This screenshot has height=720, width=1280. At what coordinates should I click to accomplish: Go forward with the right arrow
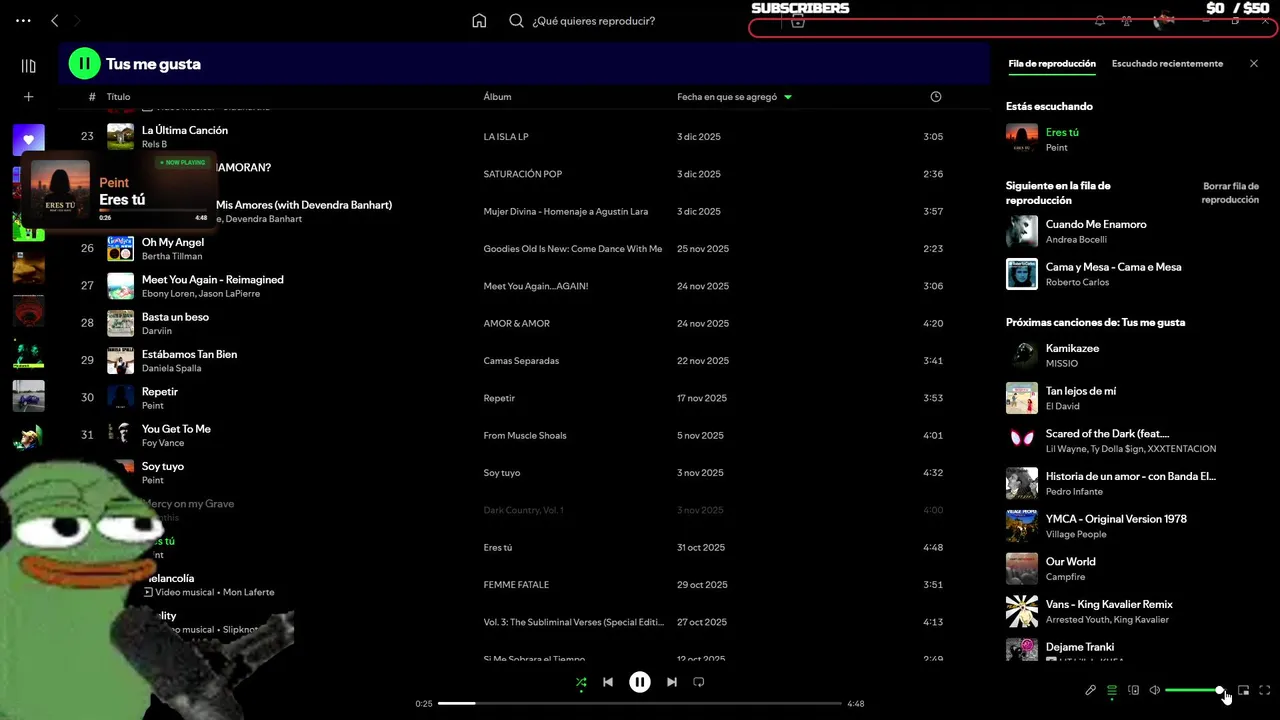point(77,20)
